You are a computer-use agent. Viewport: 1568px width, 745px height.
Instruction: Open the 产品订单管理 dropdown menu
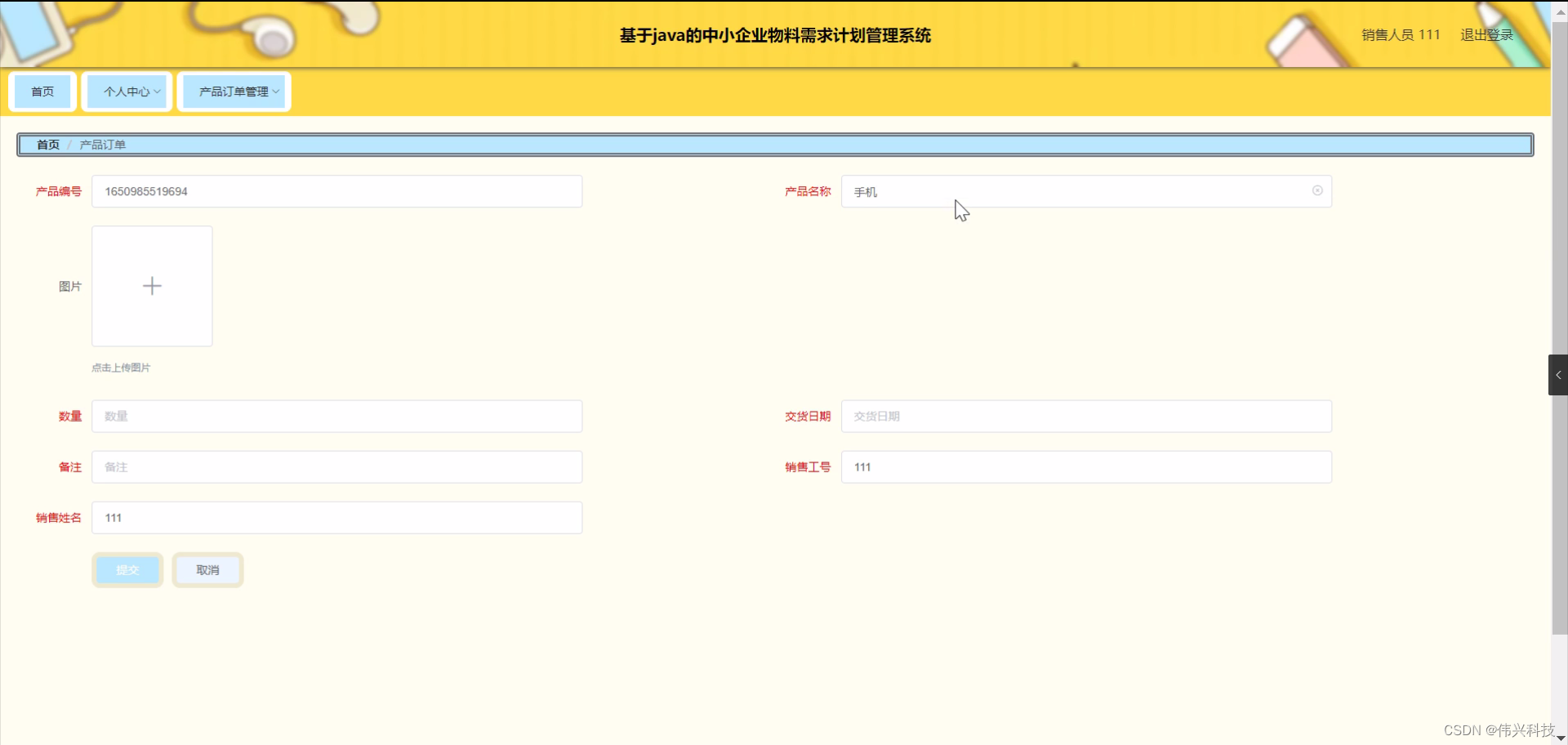click(x=234, y=91)
